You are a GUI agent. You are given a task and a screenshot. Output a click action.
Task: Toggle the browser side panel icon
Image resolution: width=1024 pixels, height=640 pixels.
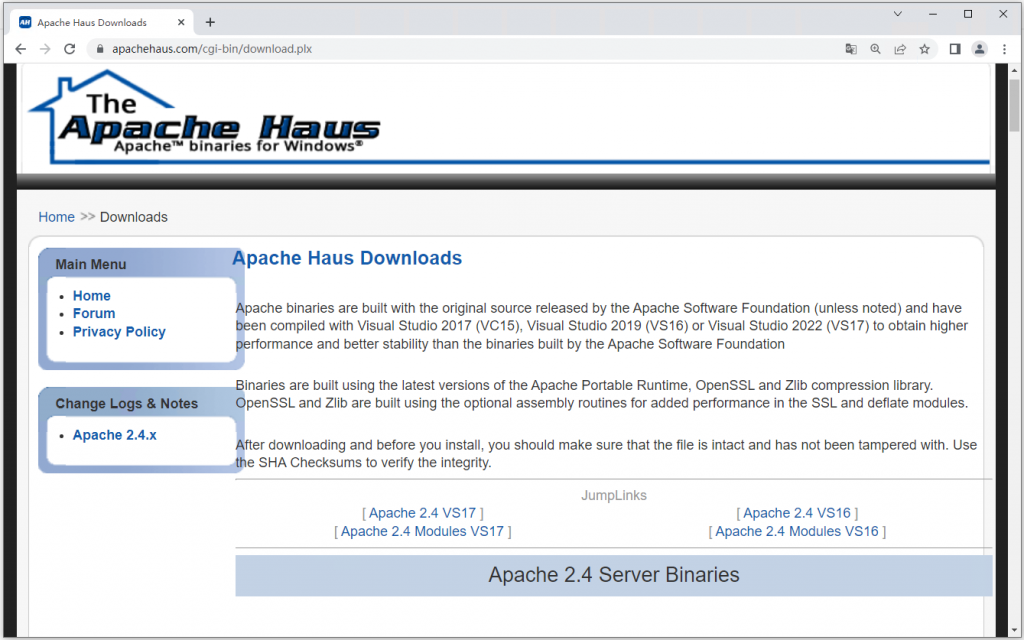(955, 49)
